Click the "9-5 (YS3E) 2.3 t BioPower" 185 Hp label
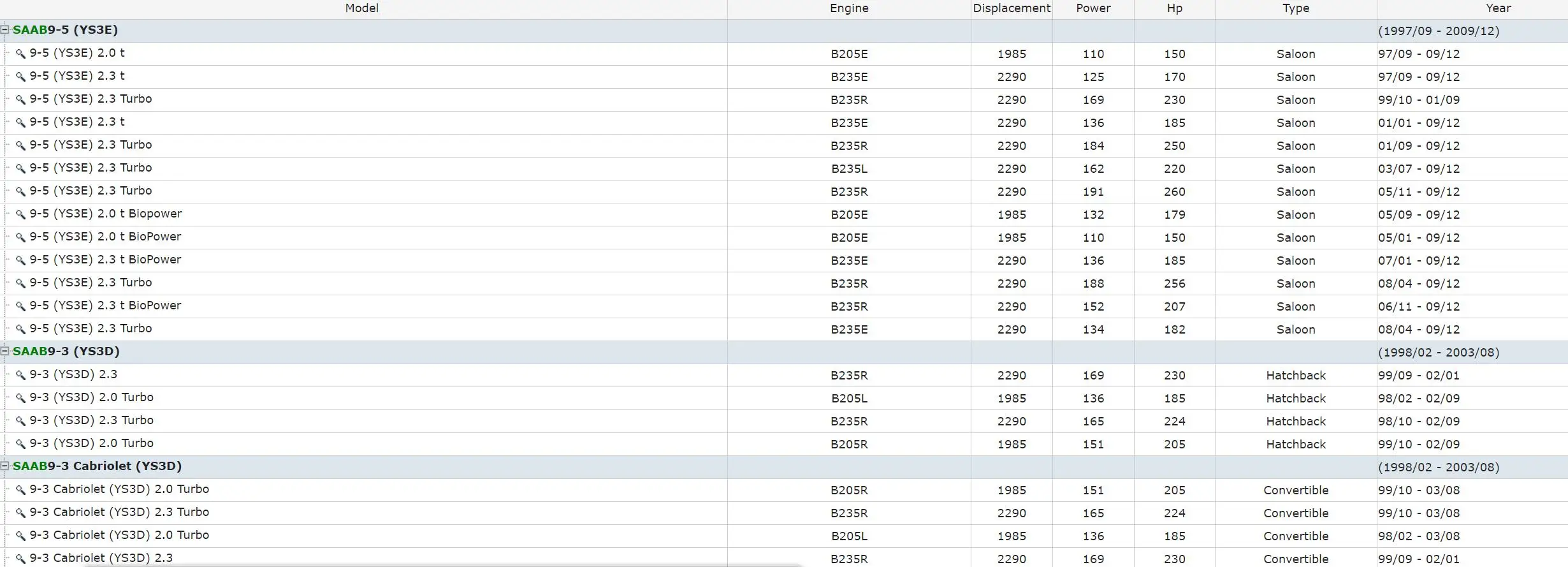The height and width of the screenshot is (567, 1568). pos(105,260)
